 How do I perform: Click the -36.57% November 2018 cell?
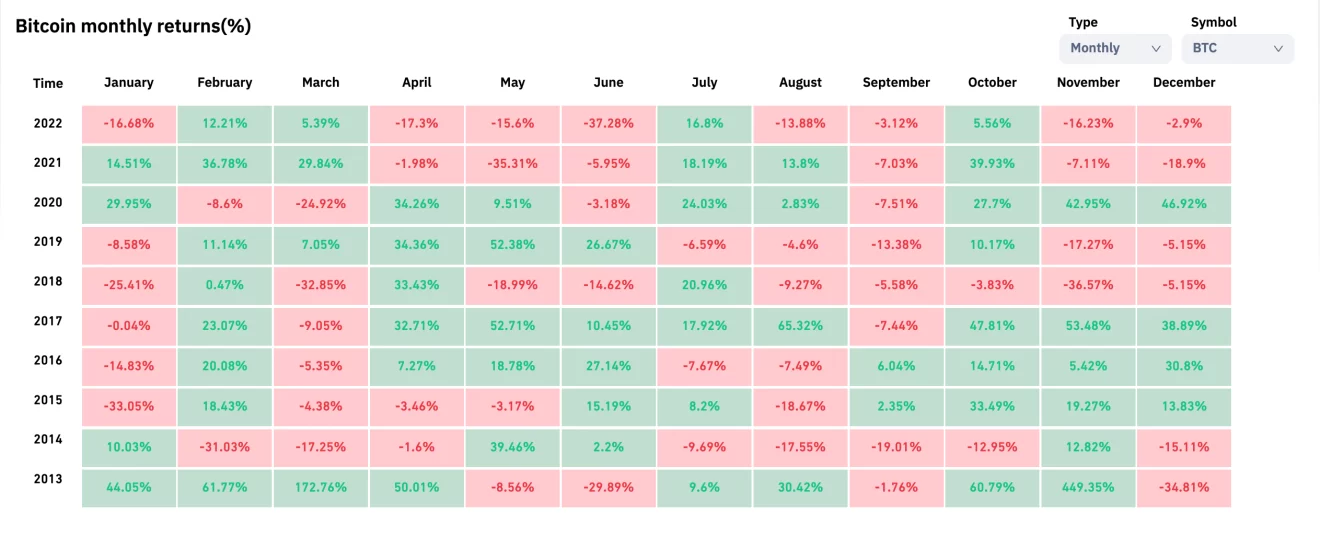click(x=1088, y=284)
